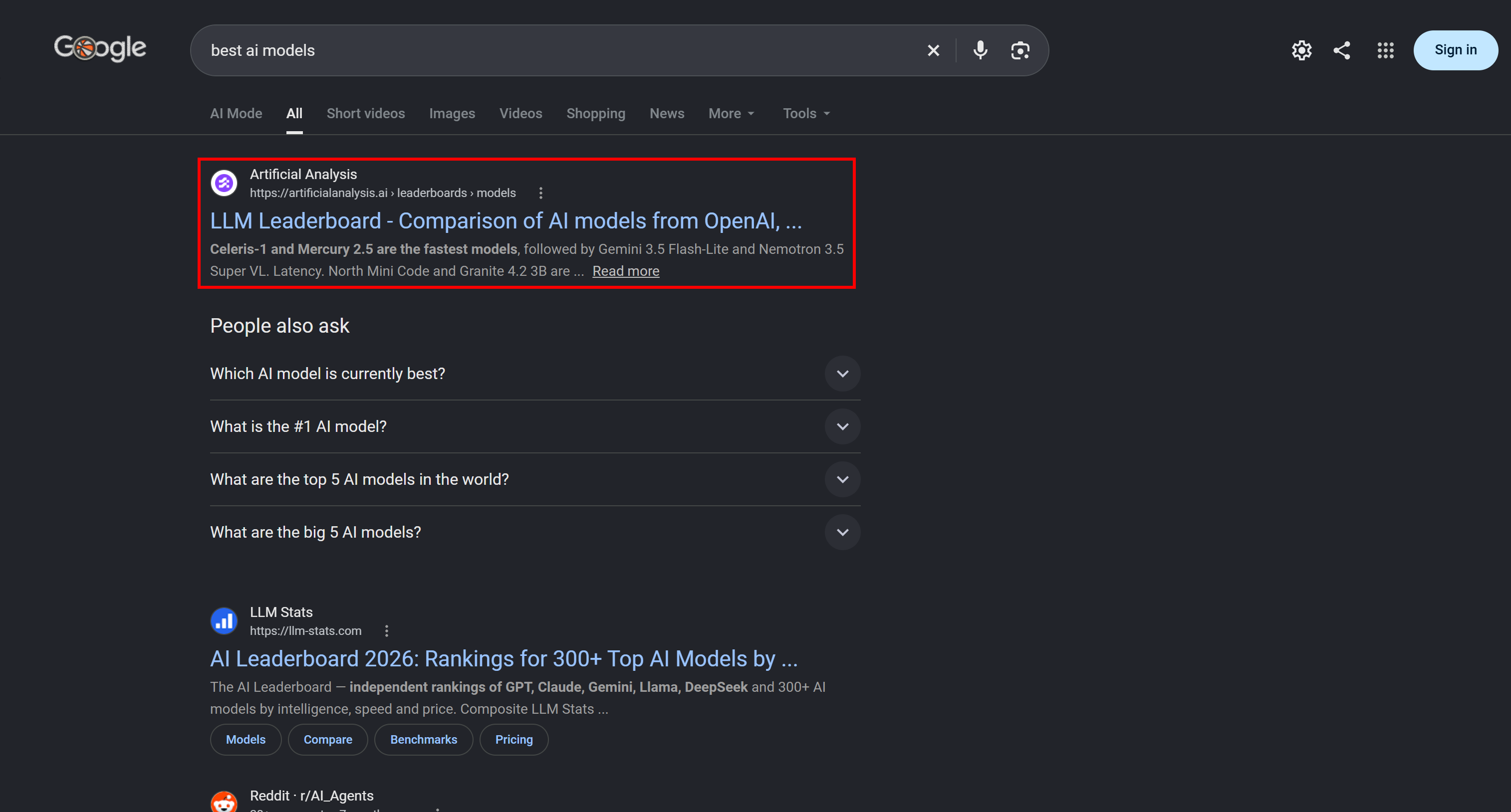Click the LLM Stats favicon

(224, 621)
